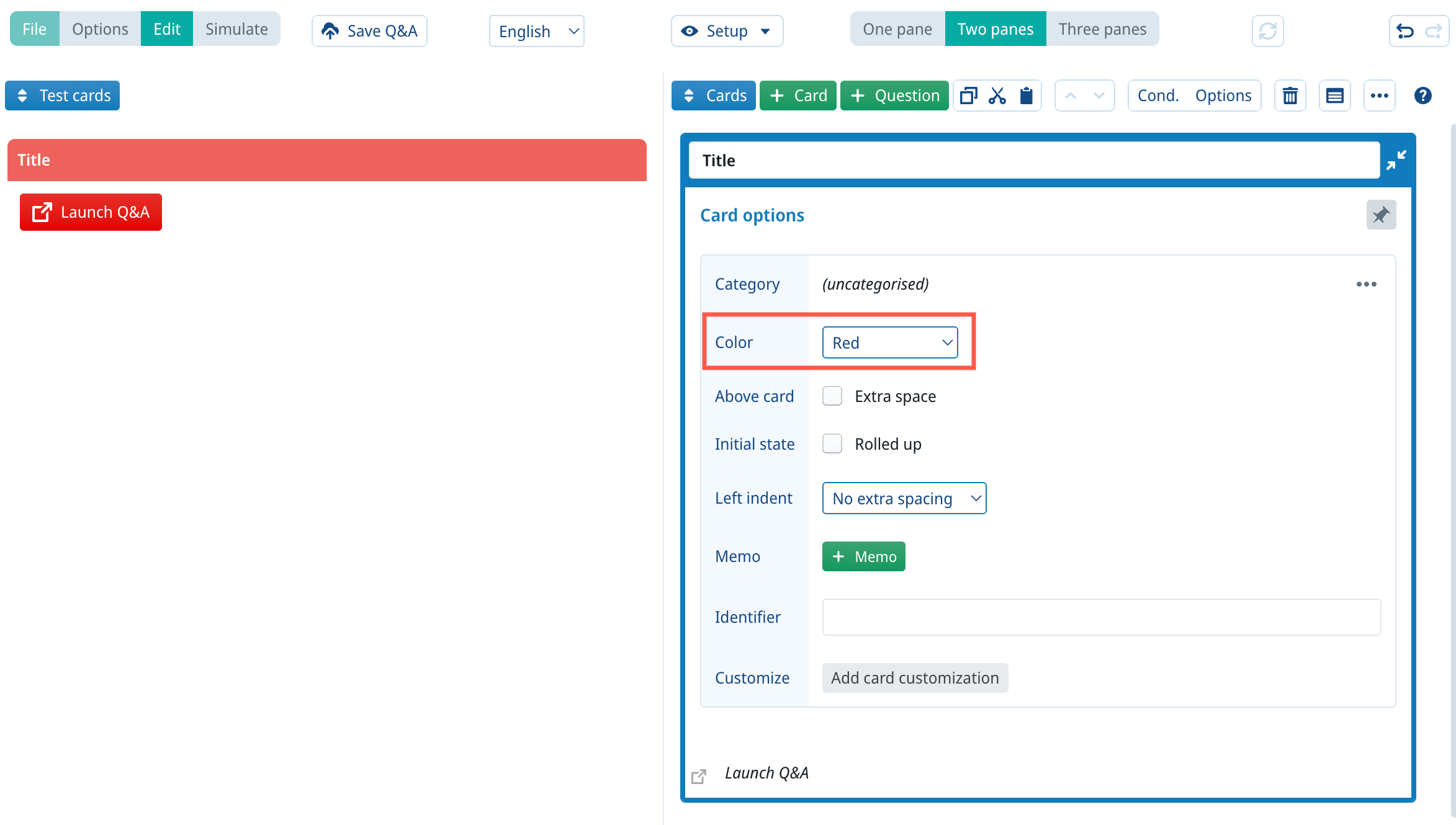Screen dimensions: 1456x825
Task: Collapse the card with the arrows icon
Action: [x=1396, y=160]
